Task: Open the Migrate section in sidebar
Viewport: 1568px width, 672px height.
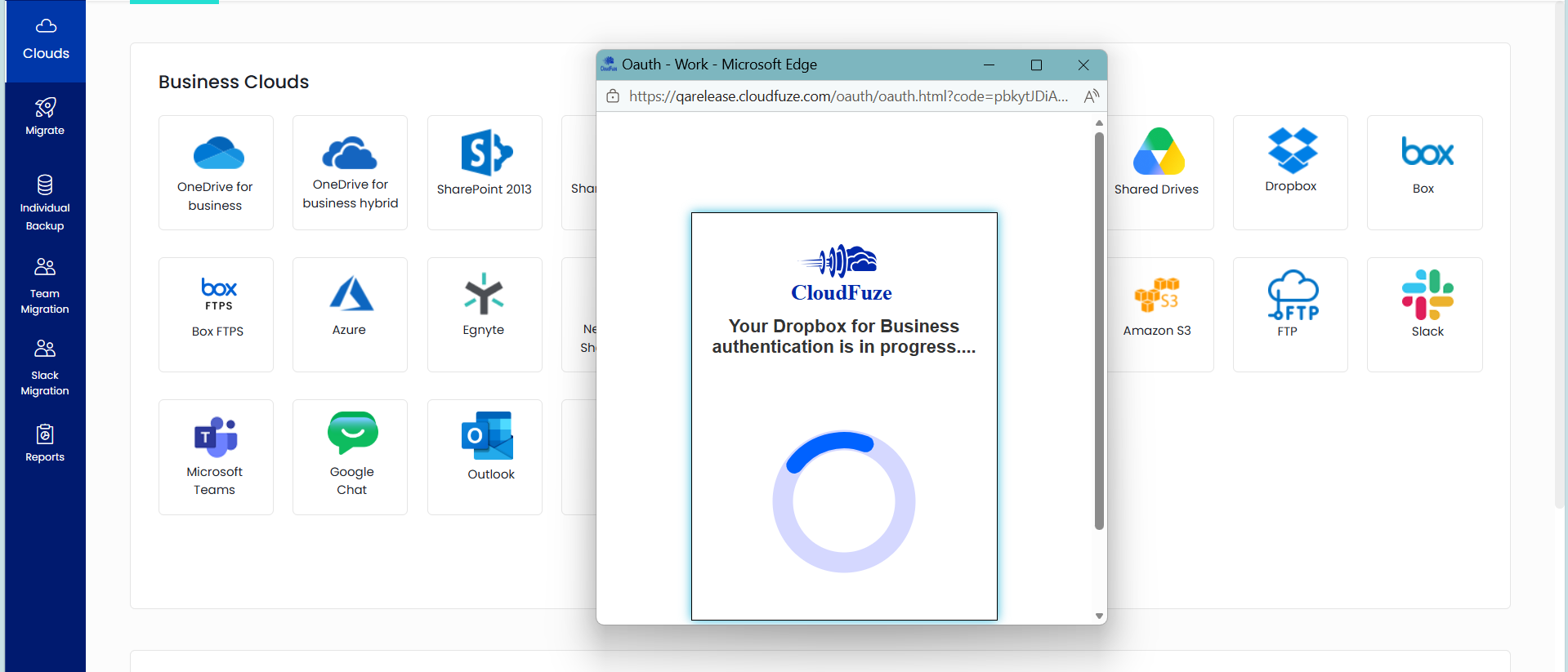Action: [x=45, y=118]
